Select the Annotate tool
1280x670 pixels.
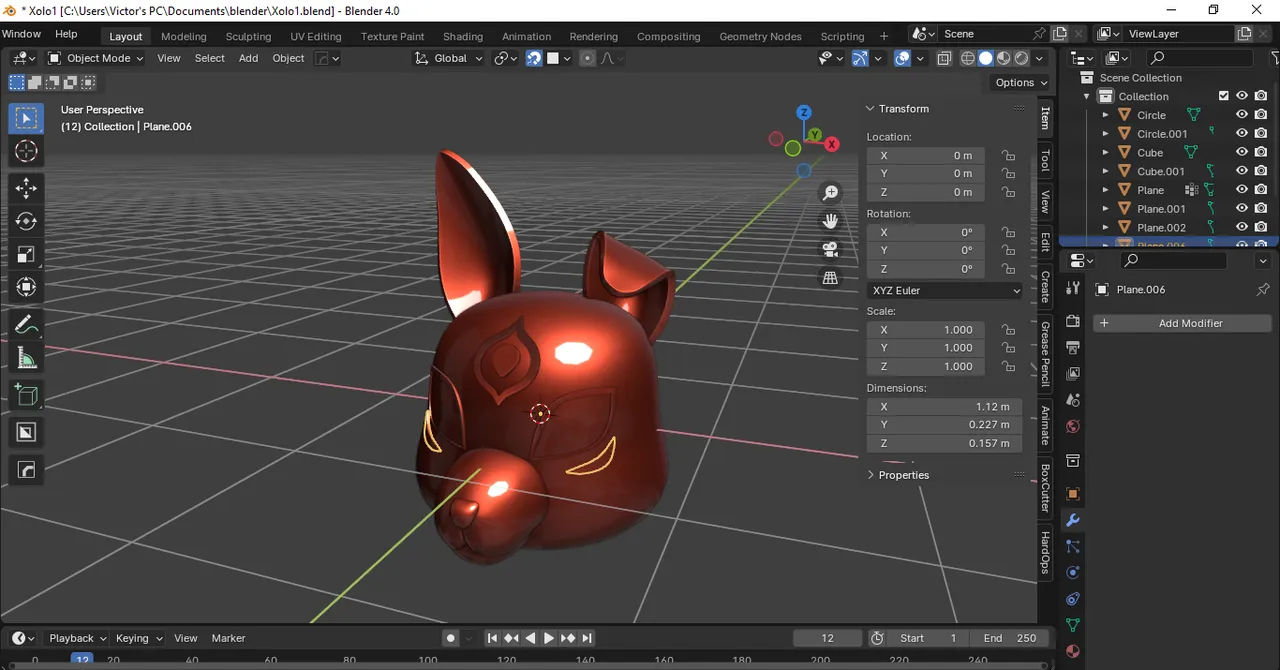(x=26, y=324)
